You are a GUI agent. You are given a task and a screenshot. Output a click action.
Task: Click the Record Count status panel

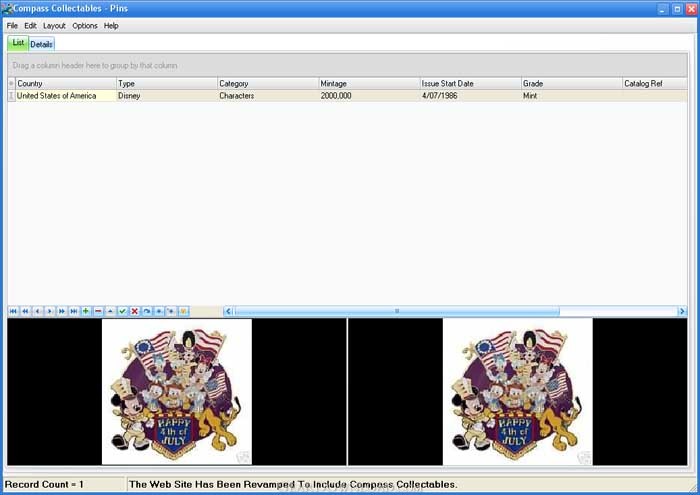click(63, 484)
